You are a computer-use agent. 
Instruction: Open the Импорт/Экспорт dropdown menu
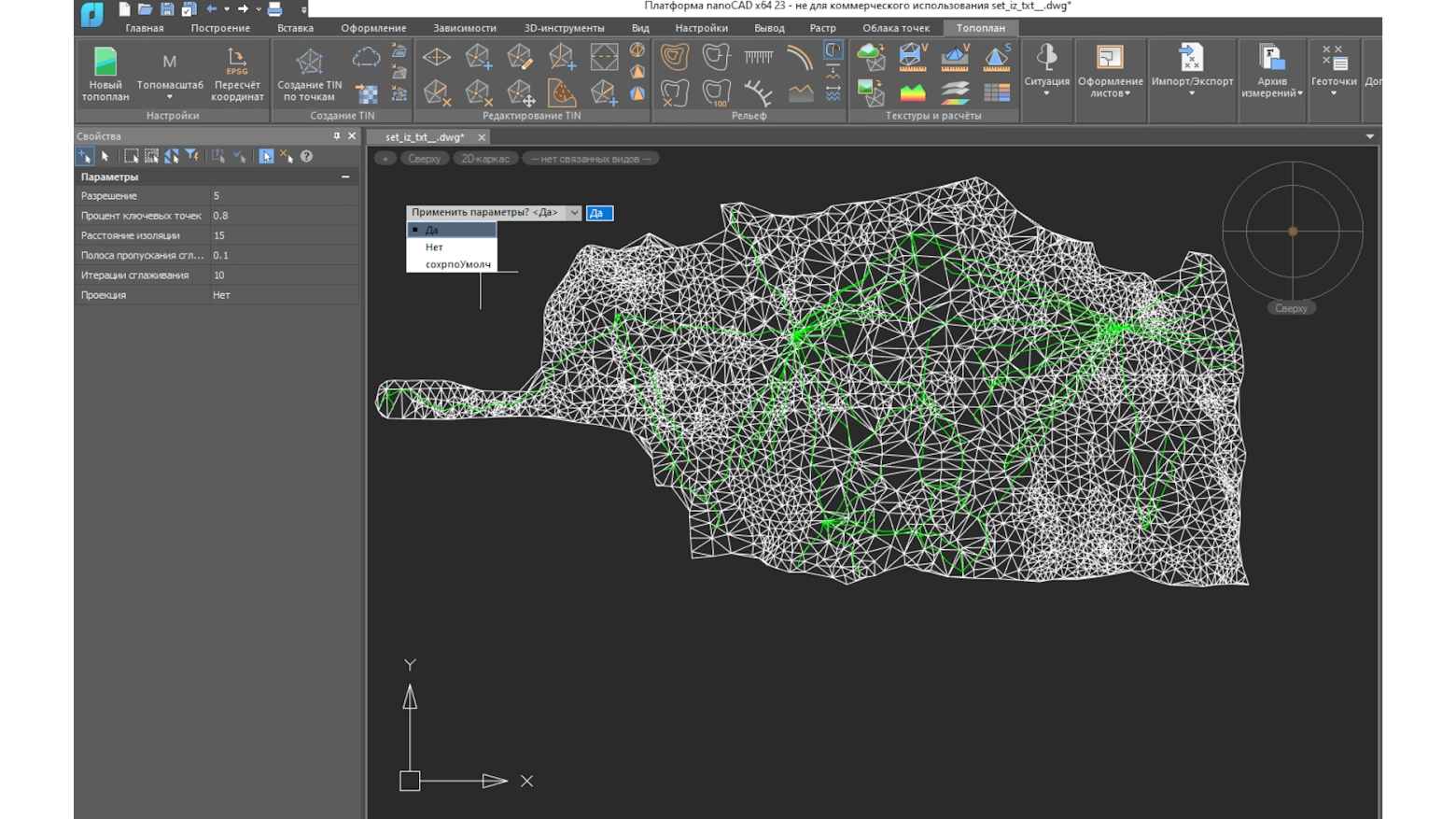pyautogui.click(x=1192, y=92)
